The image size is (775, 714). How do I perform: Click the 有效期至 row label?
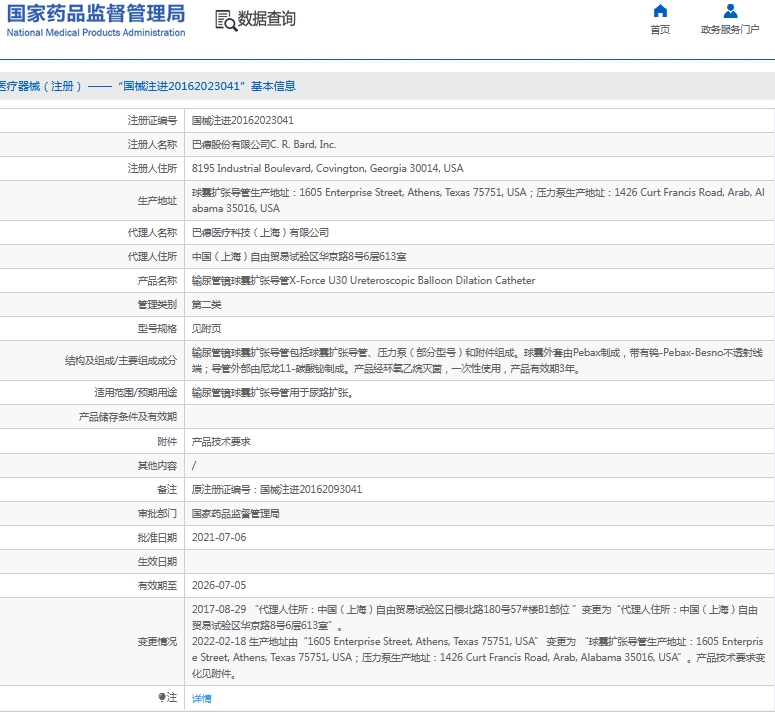pos(157,586)
